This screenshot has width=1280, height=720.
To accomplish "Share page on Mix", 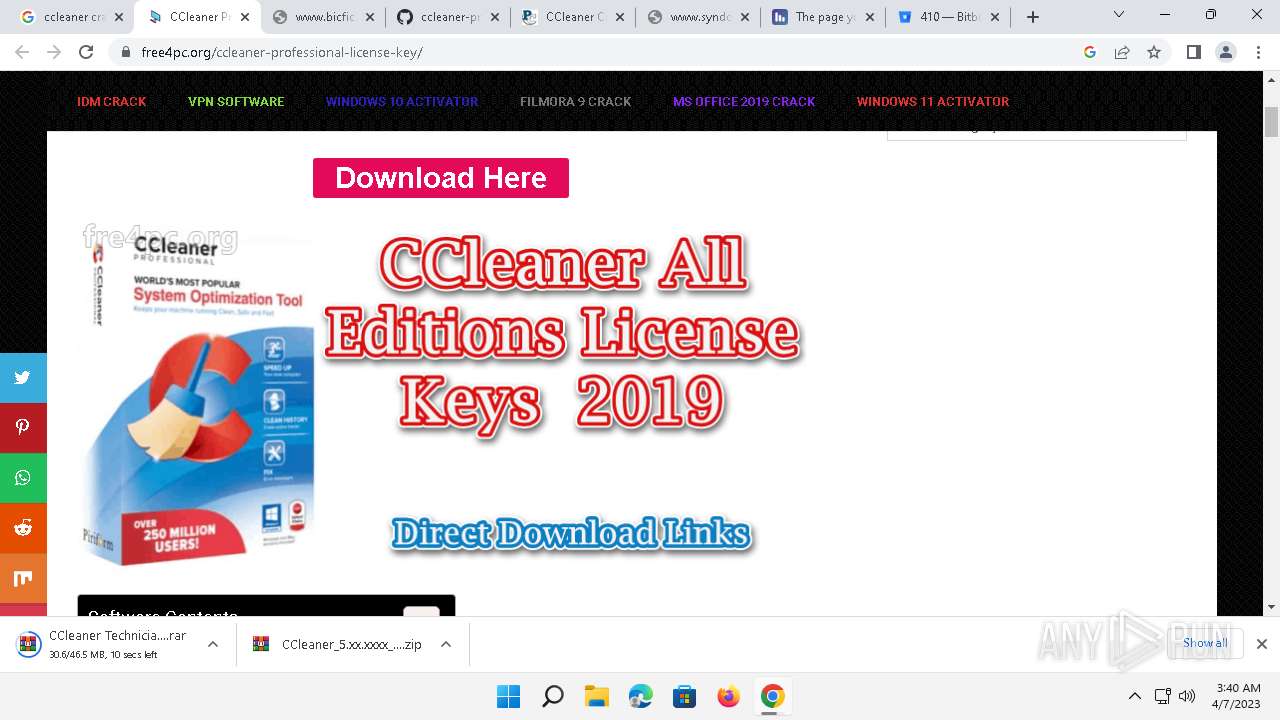I will 23,578.
